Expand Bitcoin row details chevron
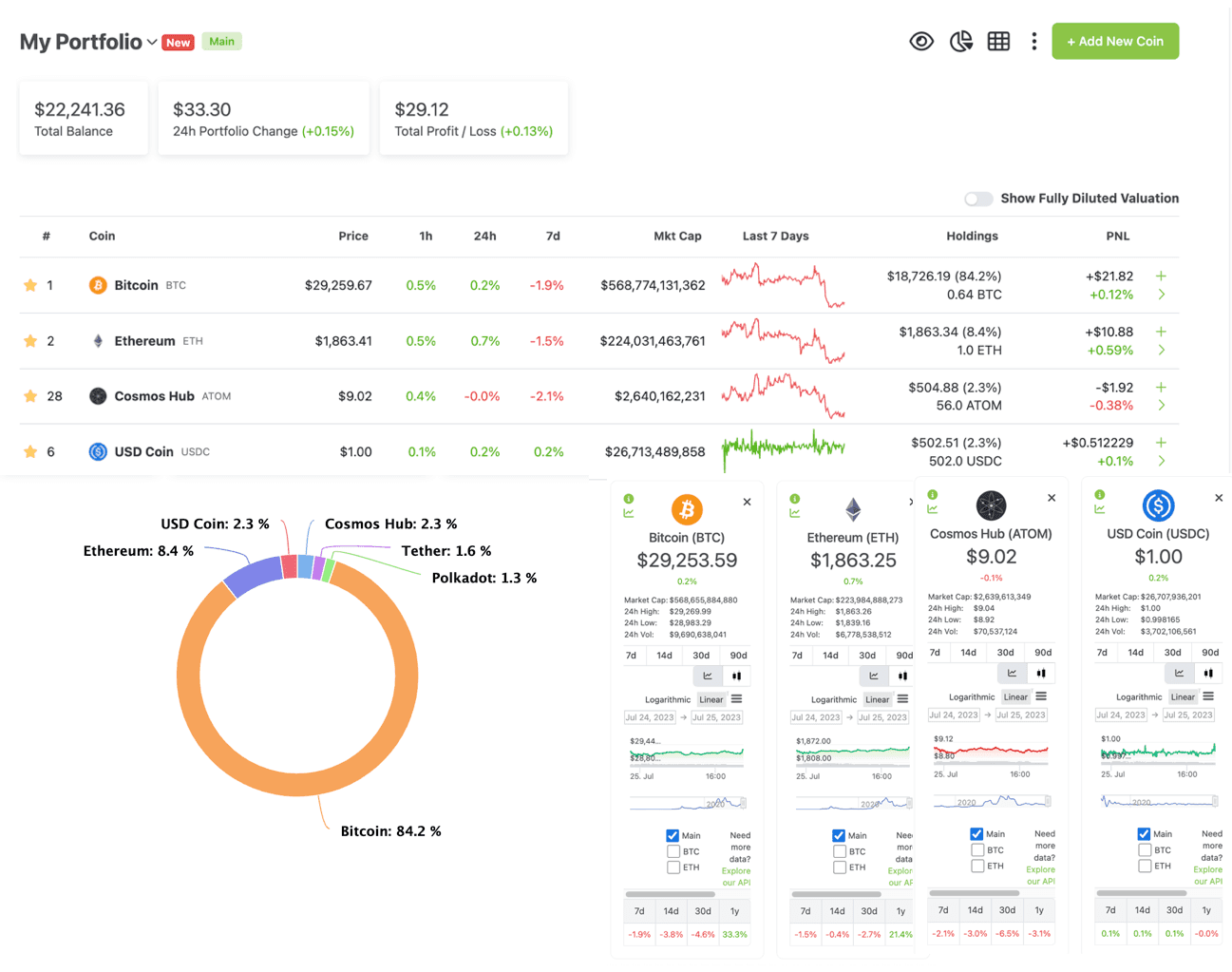Viewport: 1232px width, 972px height. pos(1161,295)
